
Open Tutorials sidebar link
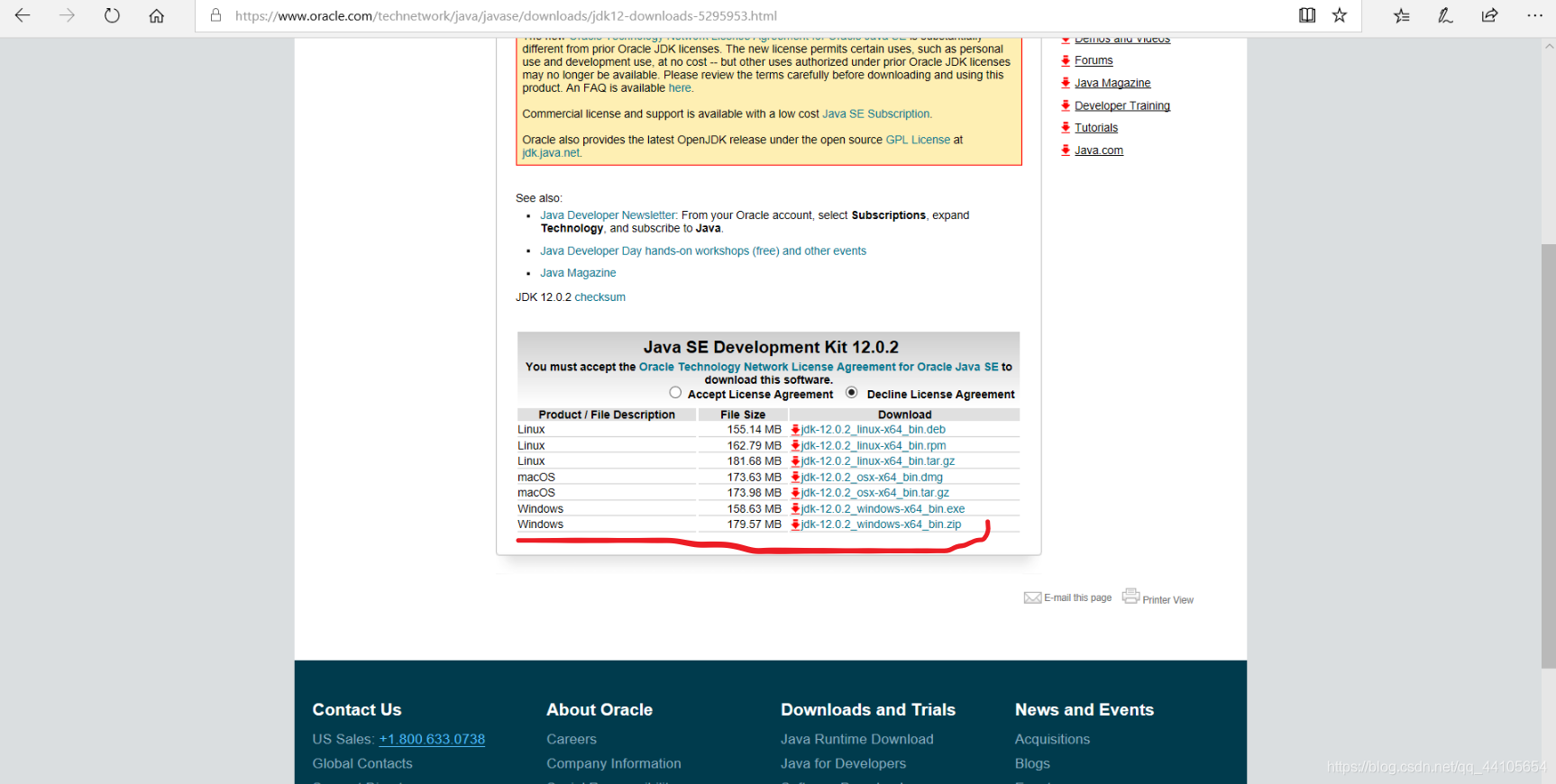coord(1096,128)
